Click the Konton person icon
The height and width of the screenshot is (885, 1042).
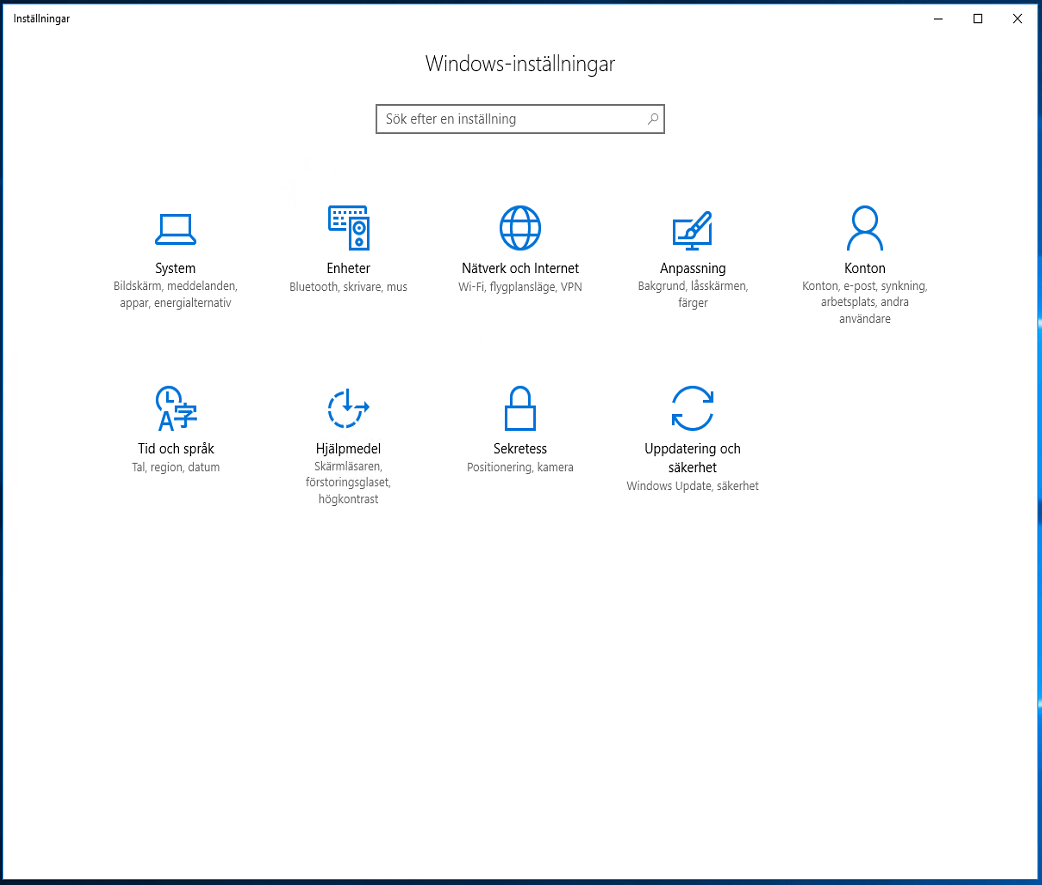(864, 228)
